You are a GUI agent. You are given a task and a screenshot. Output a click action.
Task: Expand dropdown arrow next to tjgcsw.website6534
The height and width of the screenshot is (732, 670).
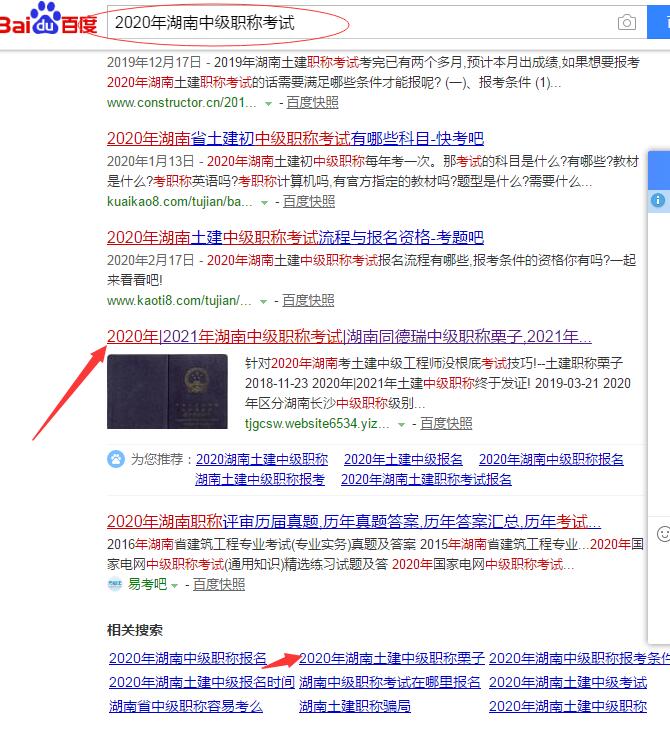pos(401,425)
